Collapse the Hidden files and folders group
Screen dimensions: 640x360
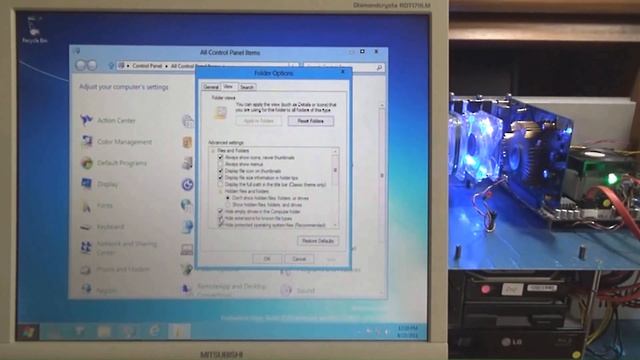pyautogui.click(x=220, y=191)
